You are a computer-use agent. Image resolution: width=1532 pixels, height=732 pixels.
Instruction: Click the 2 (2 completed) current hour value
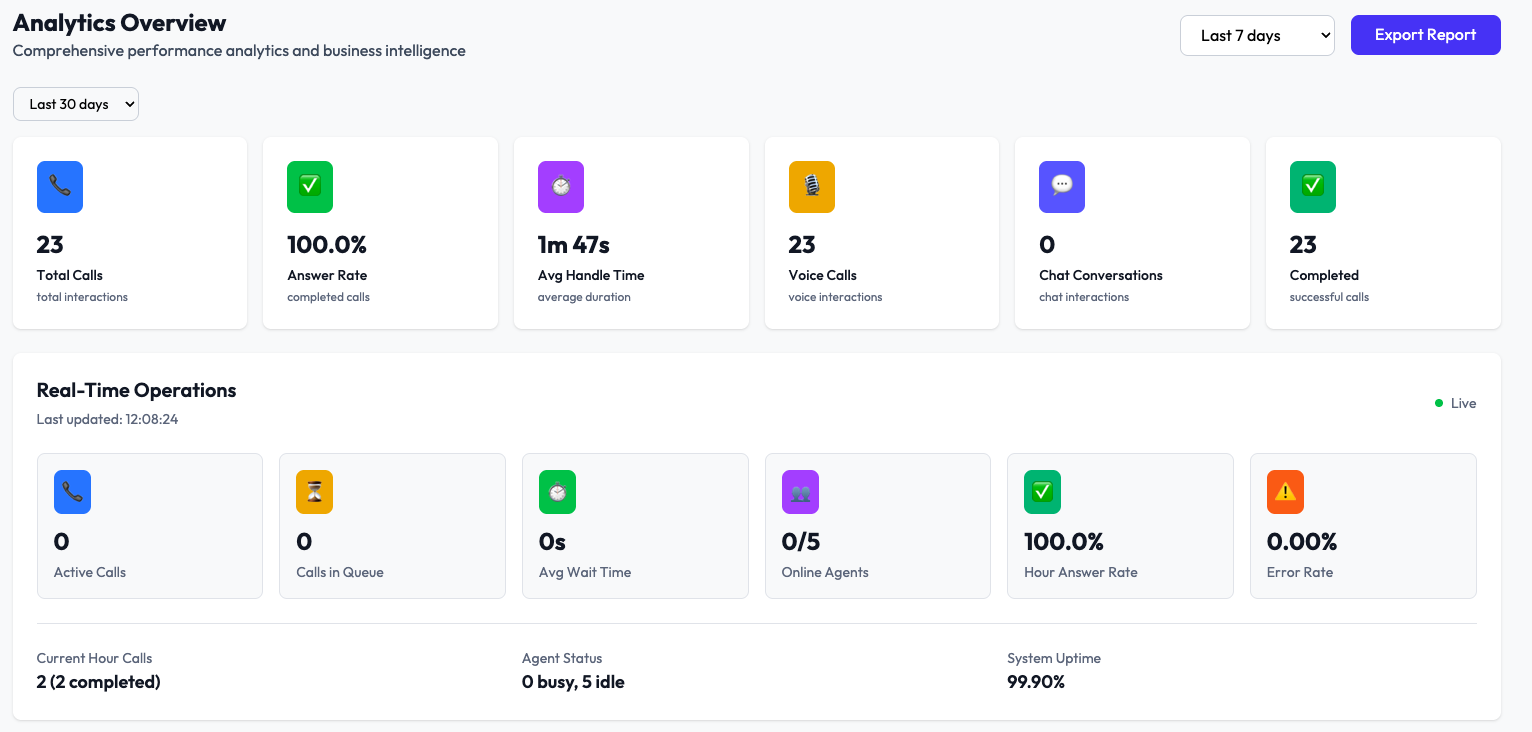98,682
